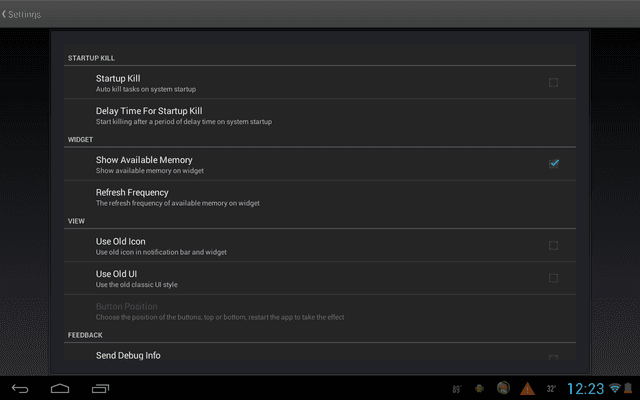The width and height of the screenshot is (640, 400).
Task: Open Delay Time For Startup Kill setting
Action: [320, 115]
